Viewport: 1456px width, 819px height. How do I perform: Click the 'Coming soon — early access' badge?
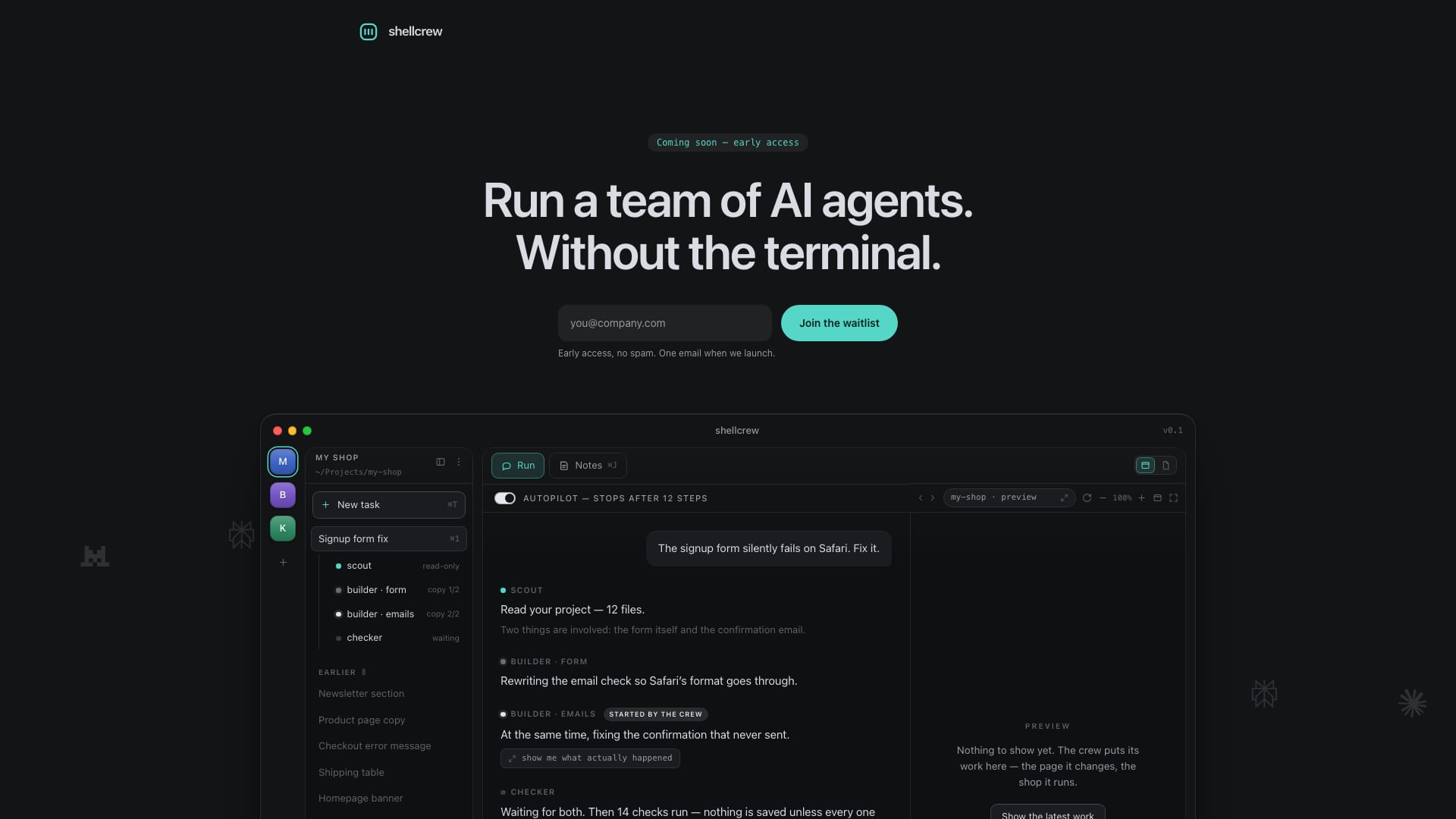pyautogui.click(x=727, y=143)
